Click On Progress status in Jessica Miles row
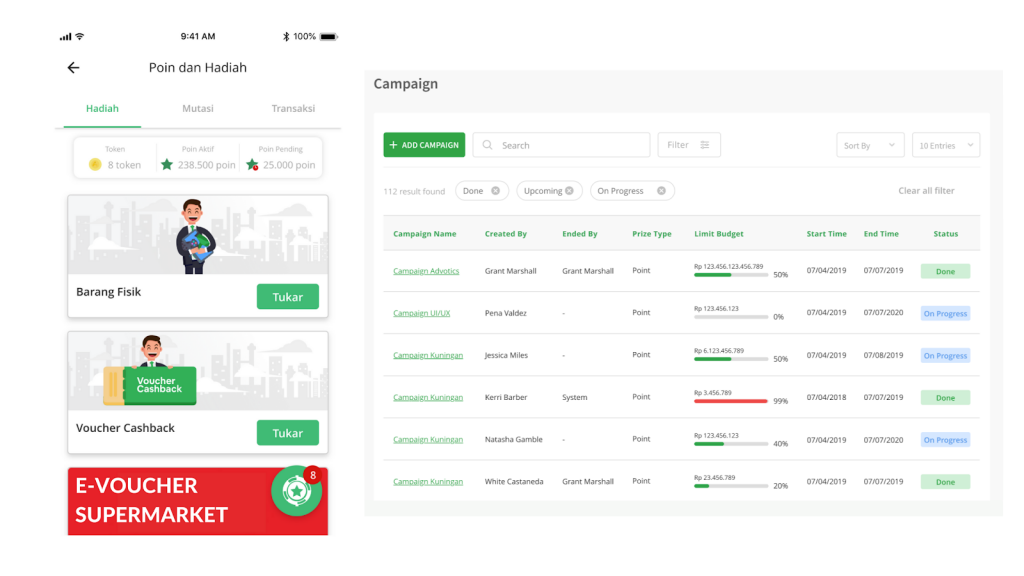Image resolution: width=1024 pixels, height=576 pixels. point(946,355)
